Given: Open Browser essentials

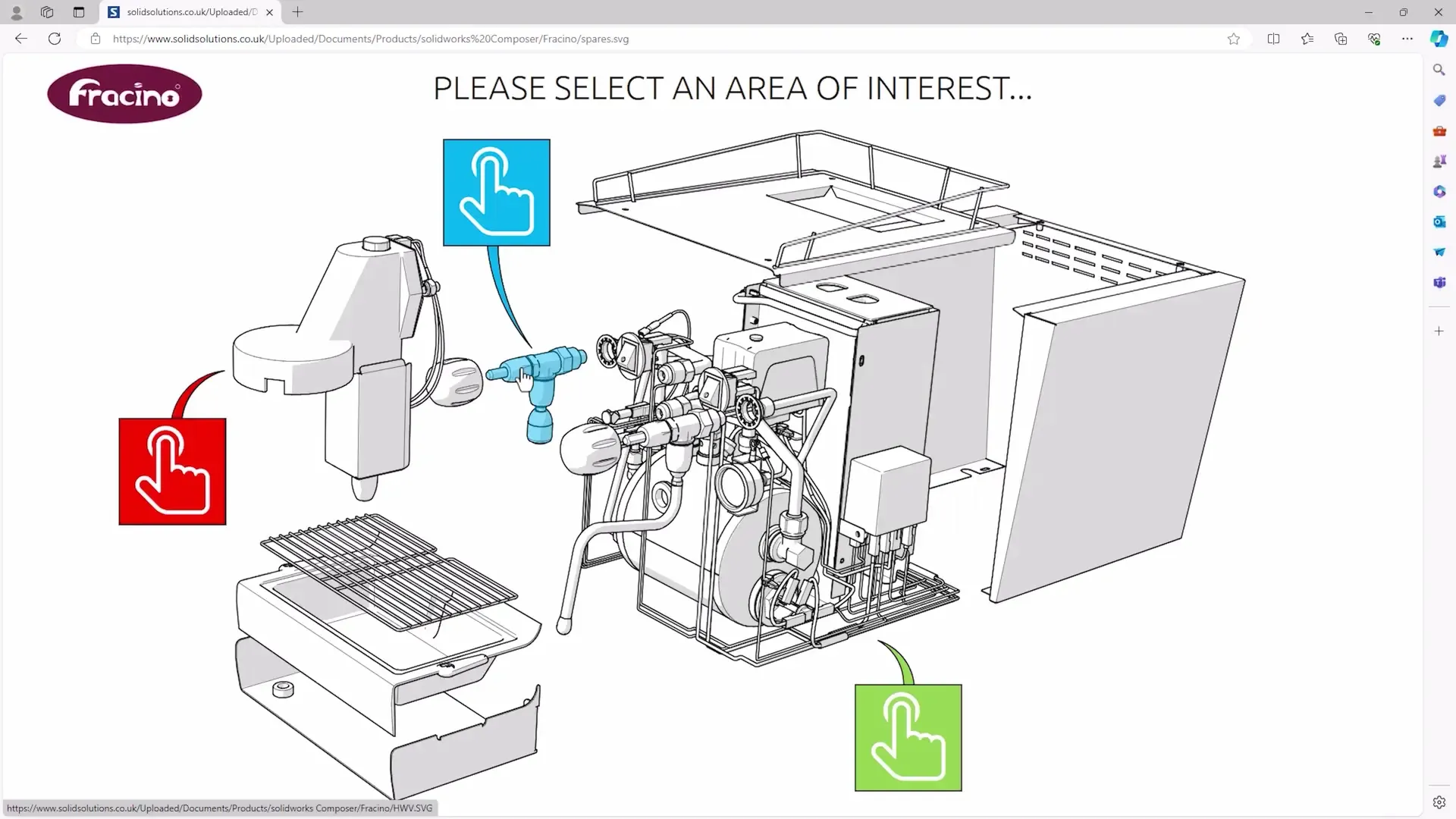Looking at the screenshot, I should click(x=1374, y=39).
